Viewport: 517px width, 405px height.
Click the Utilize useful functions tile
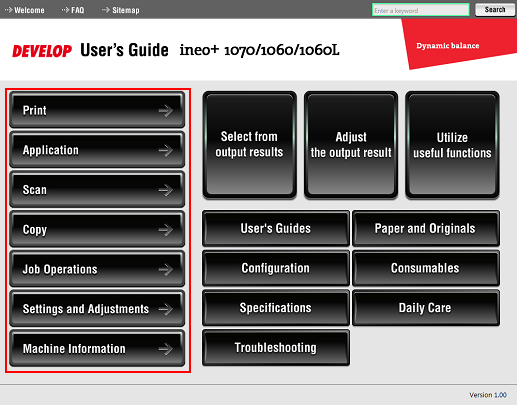point(452,145)
